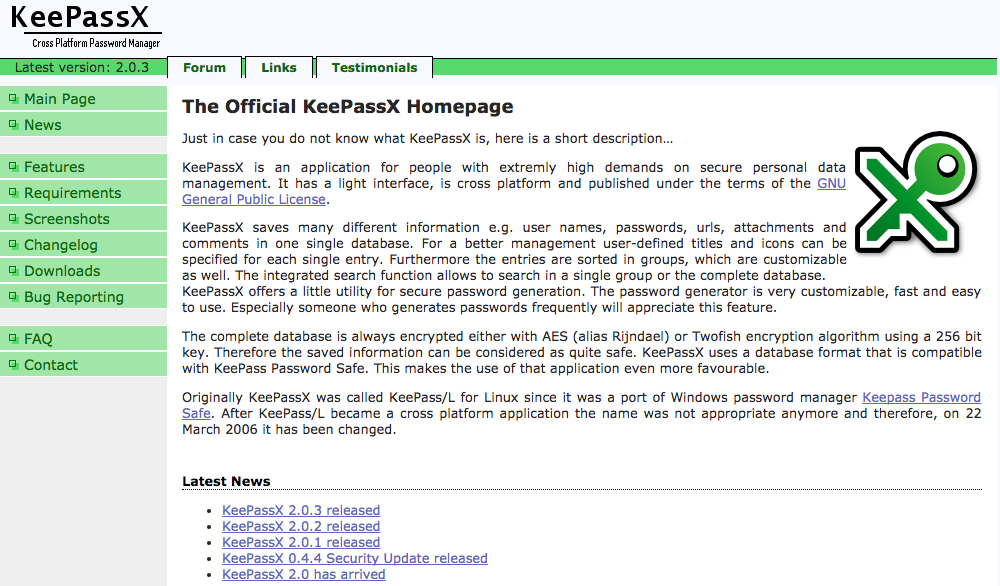Open Bug Reporting in sidebar
The image size is (1000, 586).
click(84, 297)
